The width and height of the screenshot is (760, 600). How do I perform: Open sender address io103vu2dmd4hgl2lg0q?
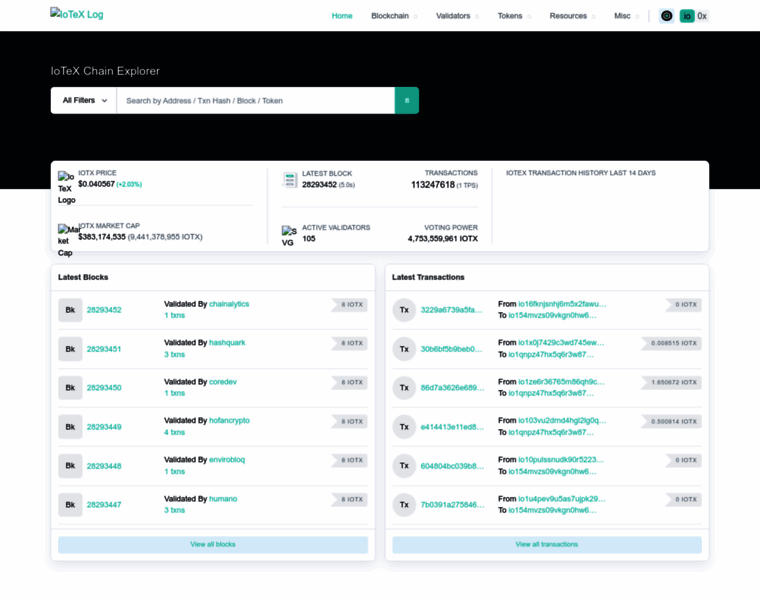pyautogui.click(x=562, y=420)
